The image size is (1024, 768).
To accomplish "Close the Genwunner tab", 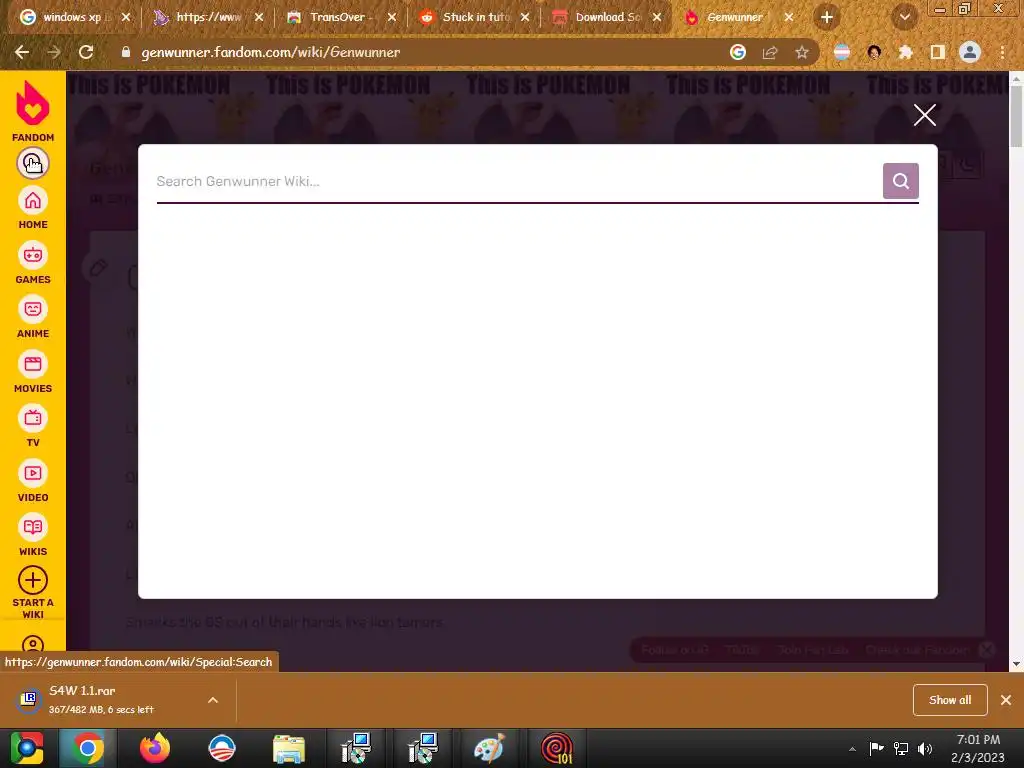I will (x=789, y=18).
